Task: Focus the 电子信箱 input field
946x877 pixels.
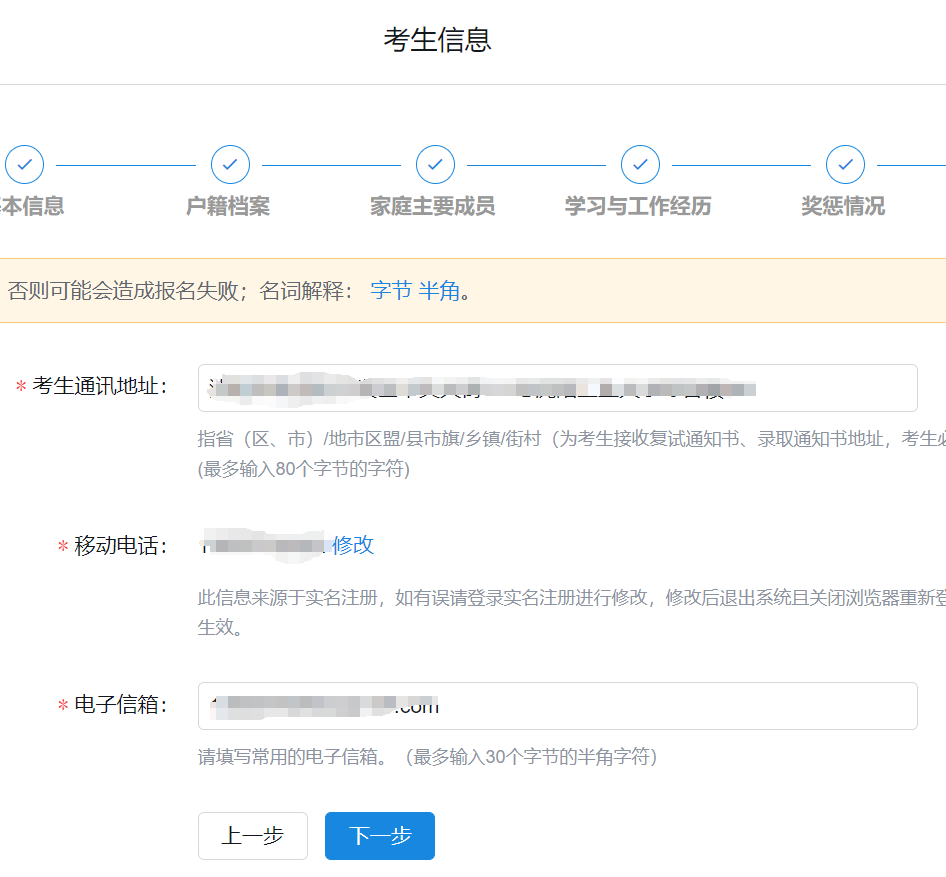Action: click(x=557, y=706)
